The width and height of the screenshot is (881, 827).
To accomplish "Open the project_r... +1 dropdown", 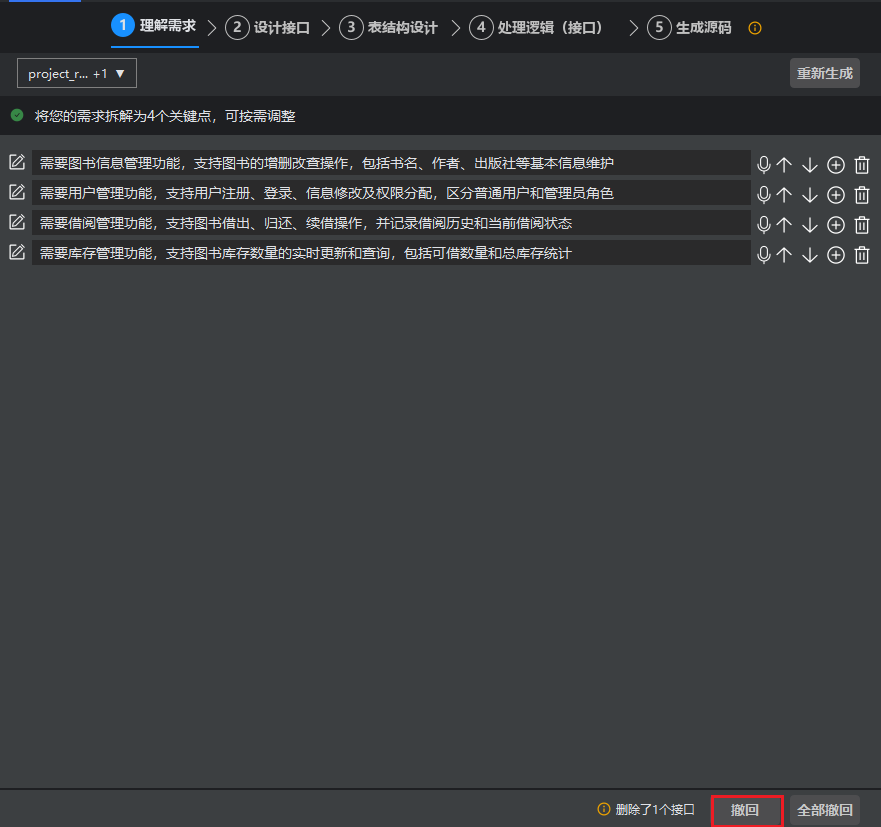I will point(77,73).
